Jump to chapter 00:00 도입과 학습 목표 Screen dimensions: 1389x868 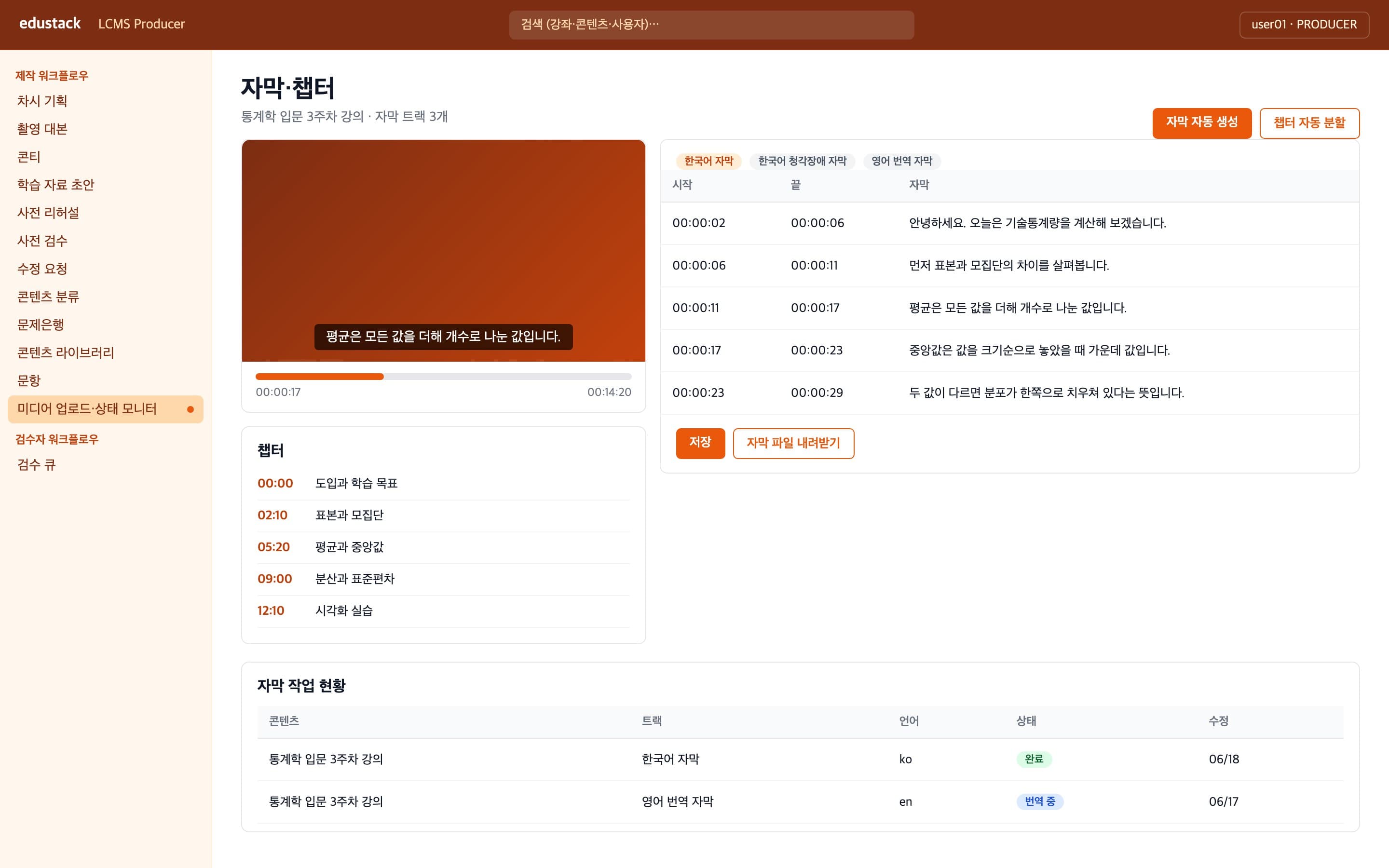(444, 484)
